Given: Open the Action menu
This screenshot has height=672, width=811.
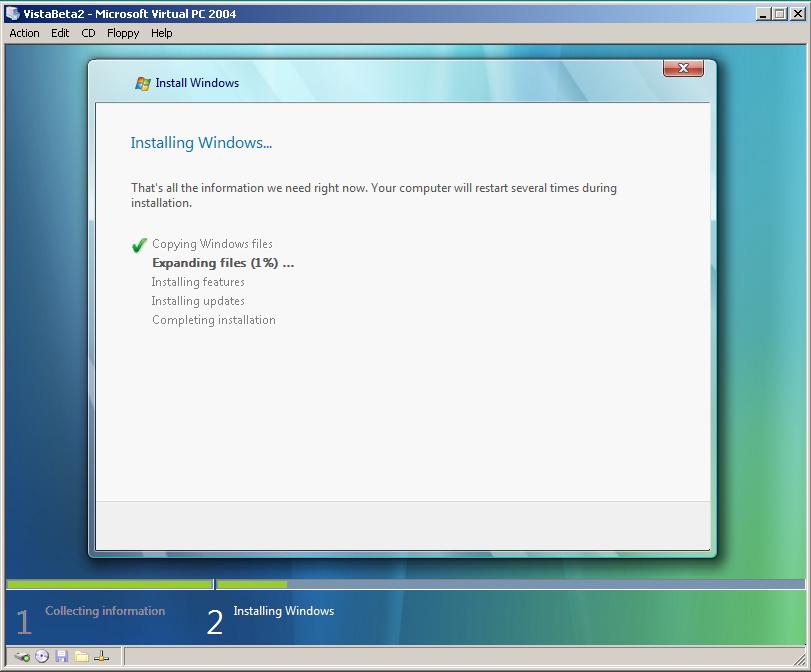Looking at the screenshot, I should pyautogui.click(x=23, y=33).
